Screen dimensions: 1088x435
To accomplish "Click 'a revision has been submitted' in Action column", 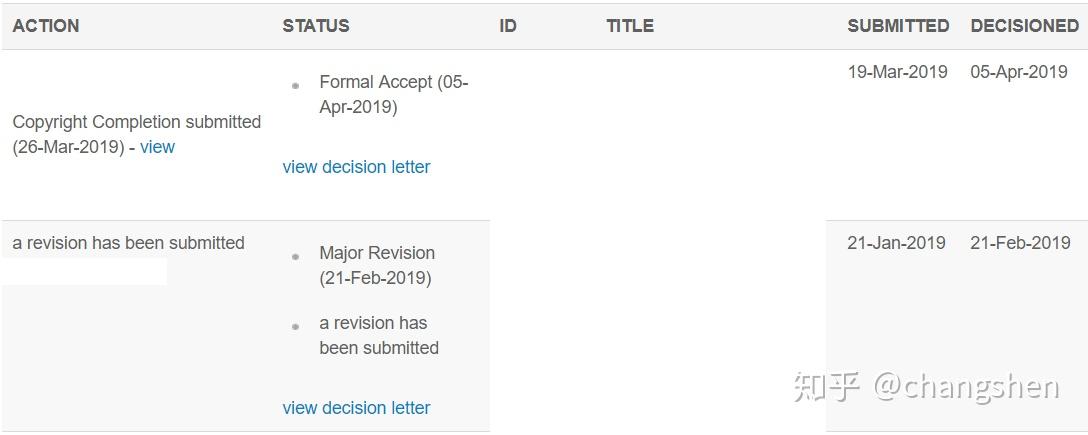I will (128, 243).
